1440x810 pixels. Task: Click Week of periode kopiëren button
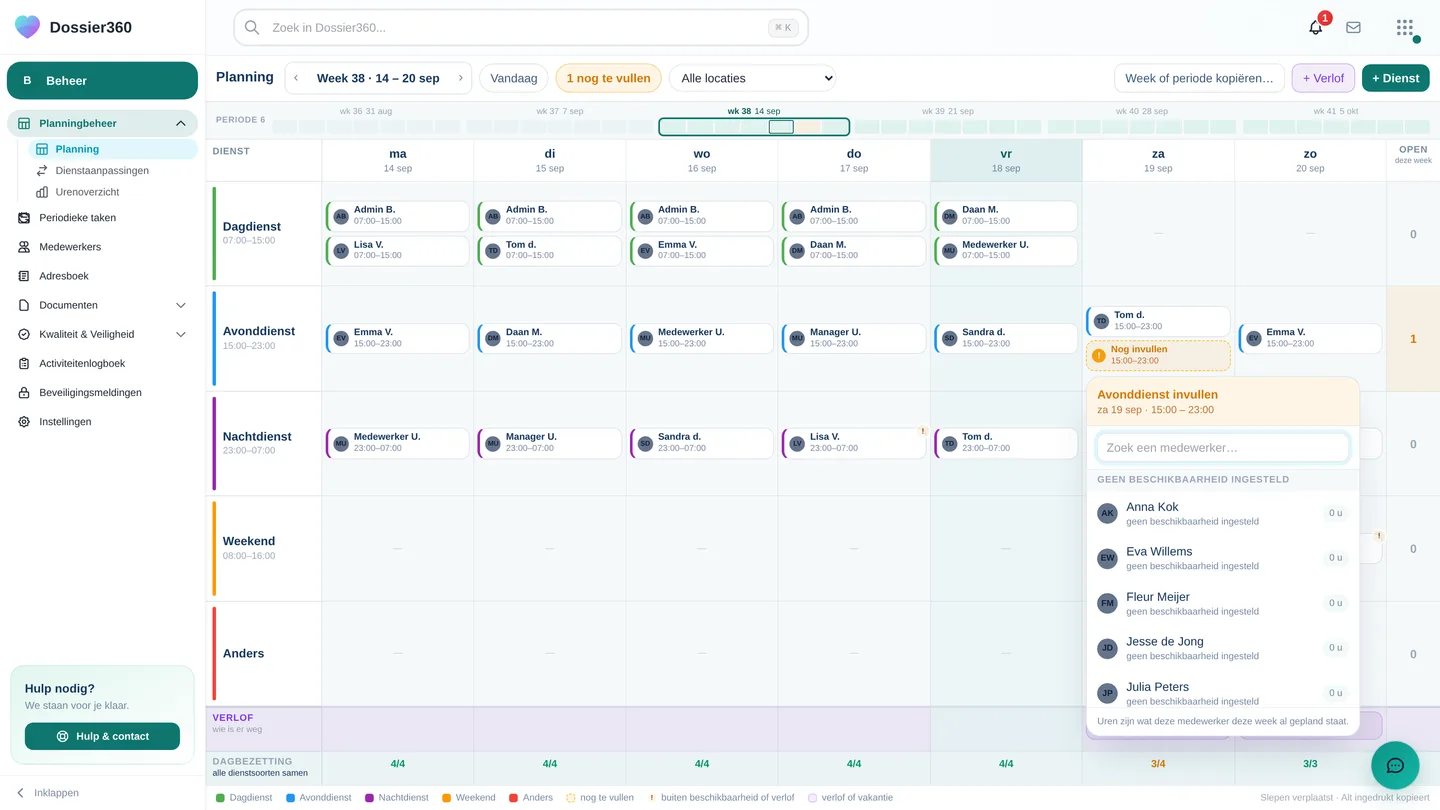coord(1199,78)
